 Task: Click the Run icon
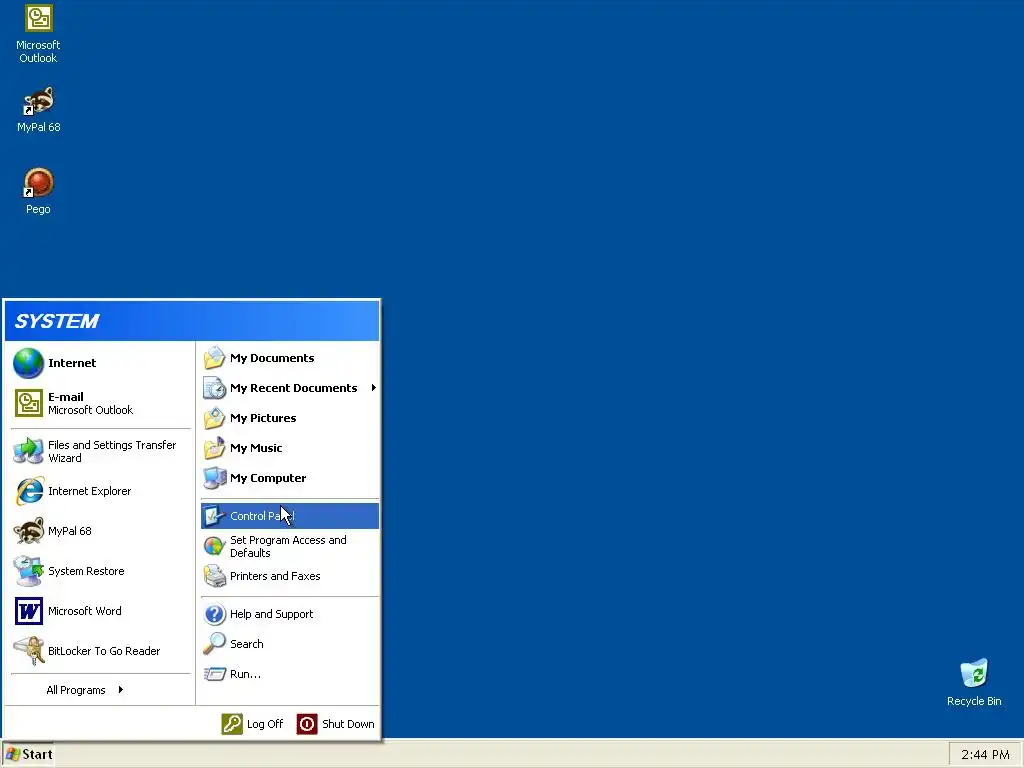(214, 674)
